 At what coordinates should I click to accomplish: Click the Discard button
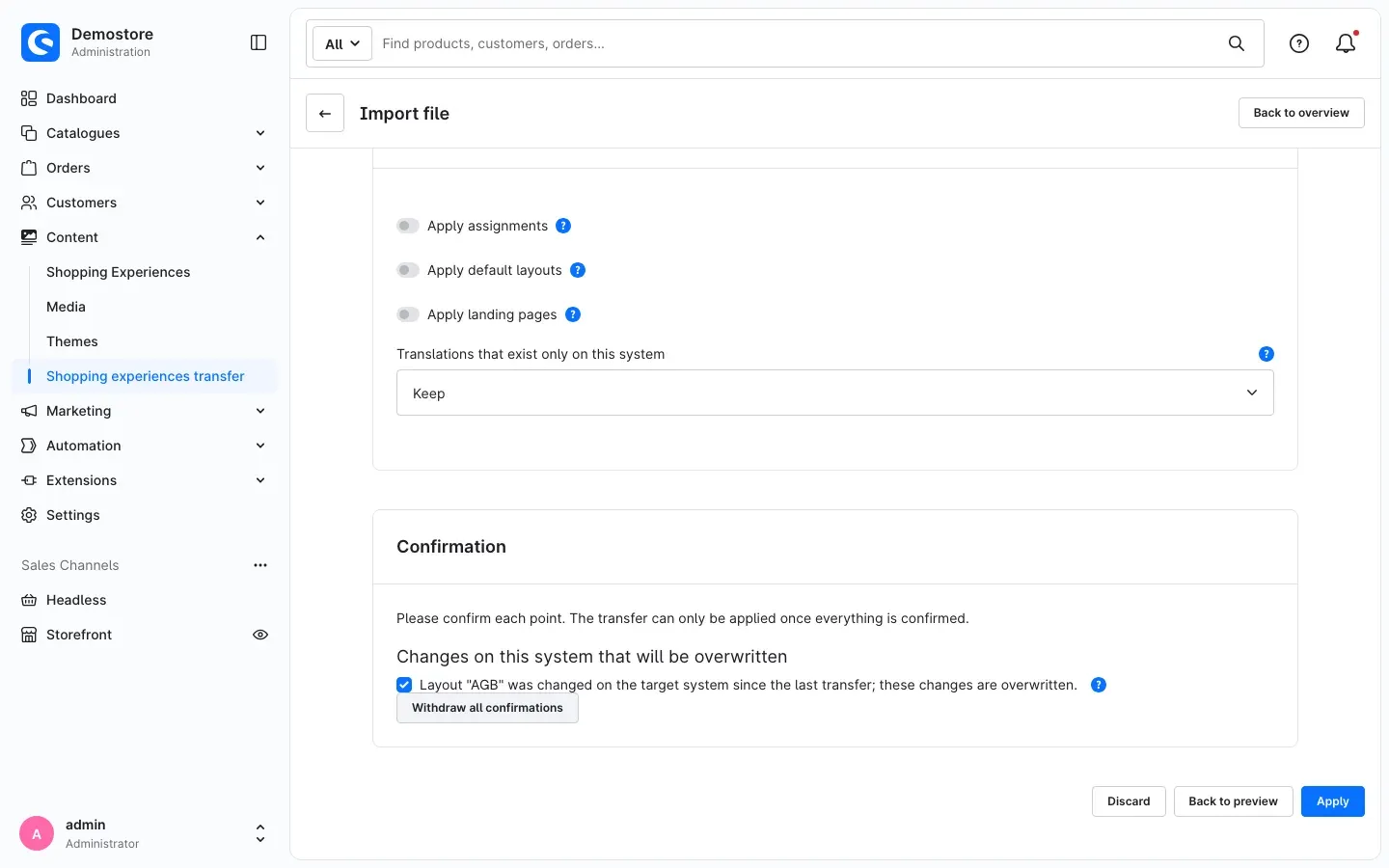(x=1129, y=801)
